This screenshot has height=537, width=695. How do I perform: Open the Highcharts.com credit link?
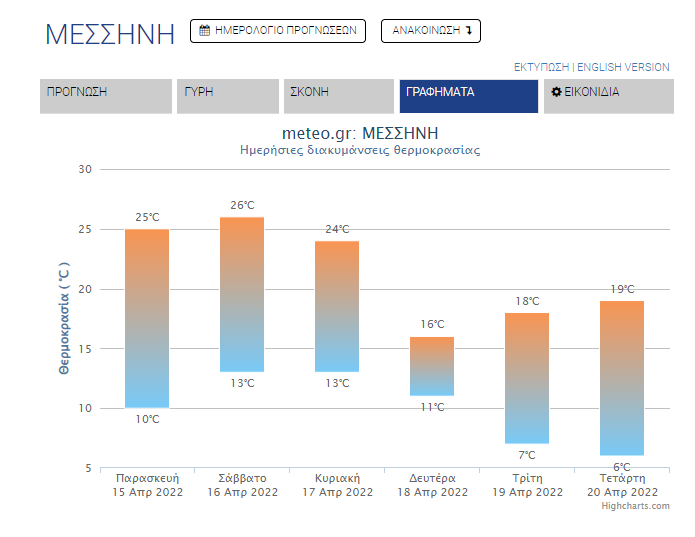click(x=635, y=506)
